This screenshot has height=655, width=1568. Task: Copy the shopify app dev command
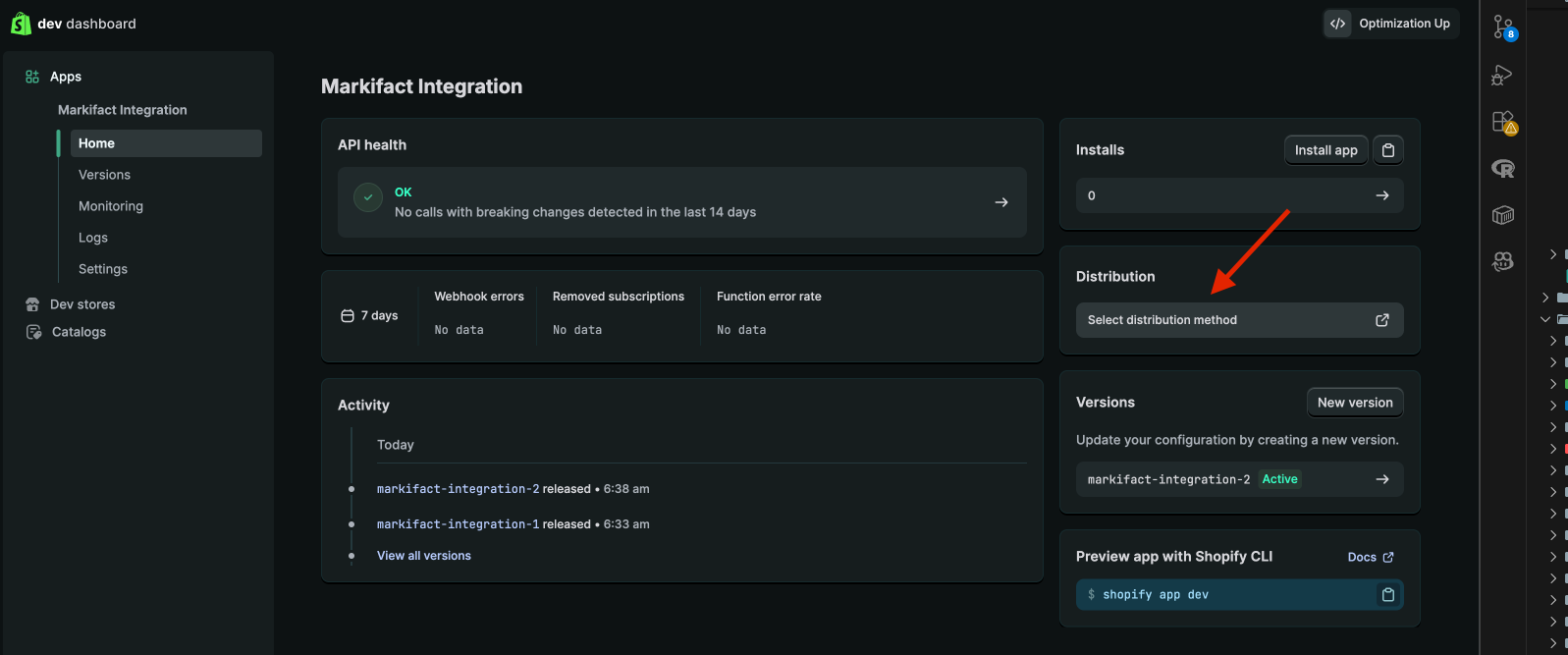click(x=1387, y=595)
